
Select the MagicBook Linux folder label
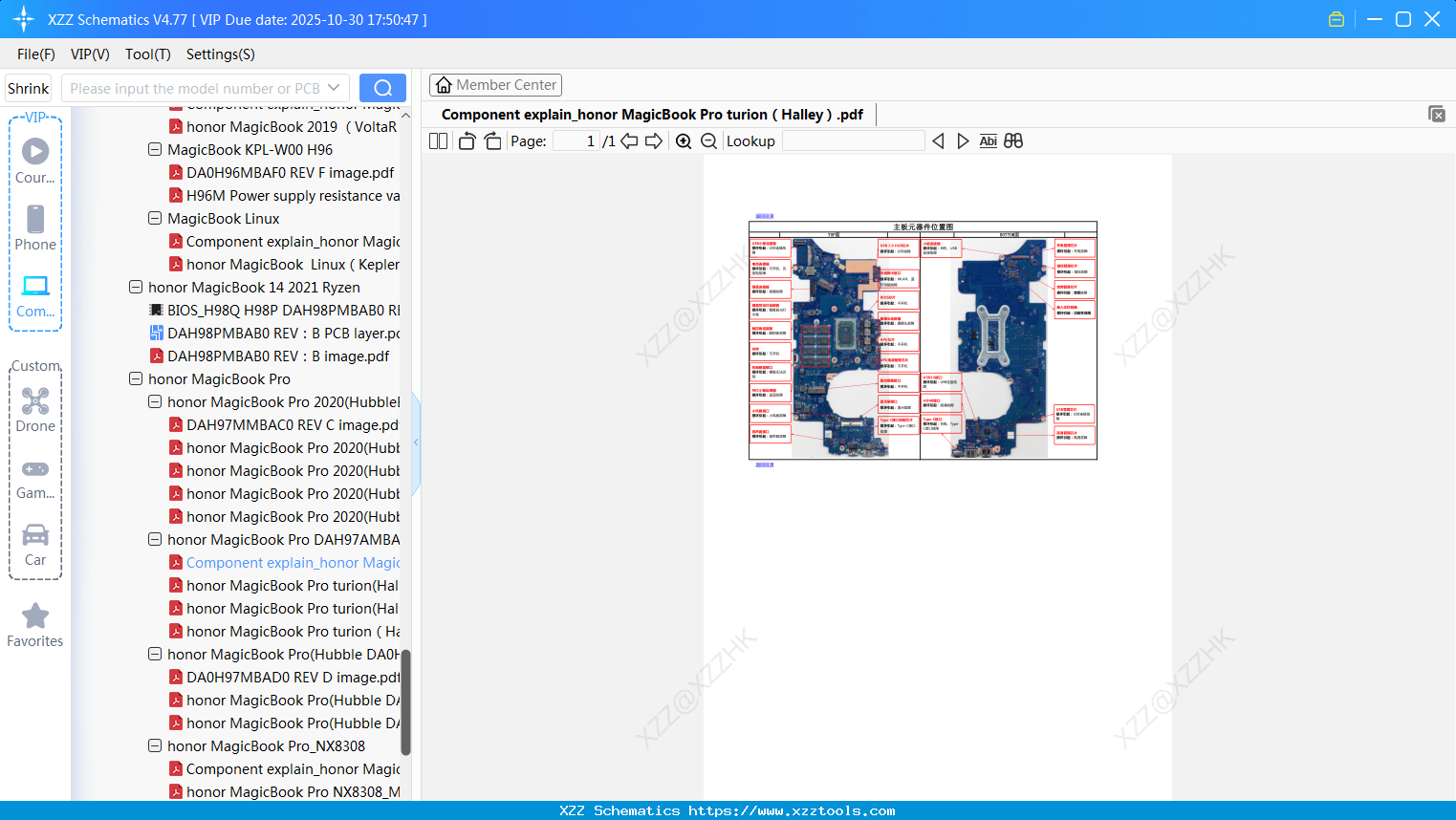click(x=224, y=219)
